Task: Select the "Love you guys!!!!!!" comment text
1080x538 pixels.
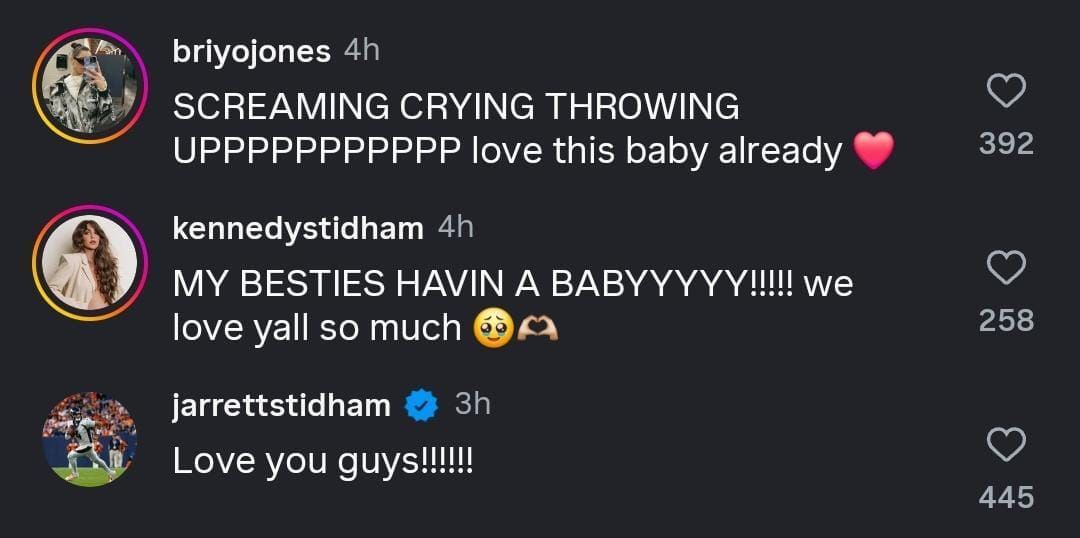Action: [322, 460]
